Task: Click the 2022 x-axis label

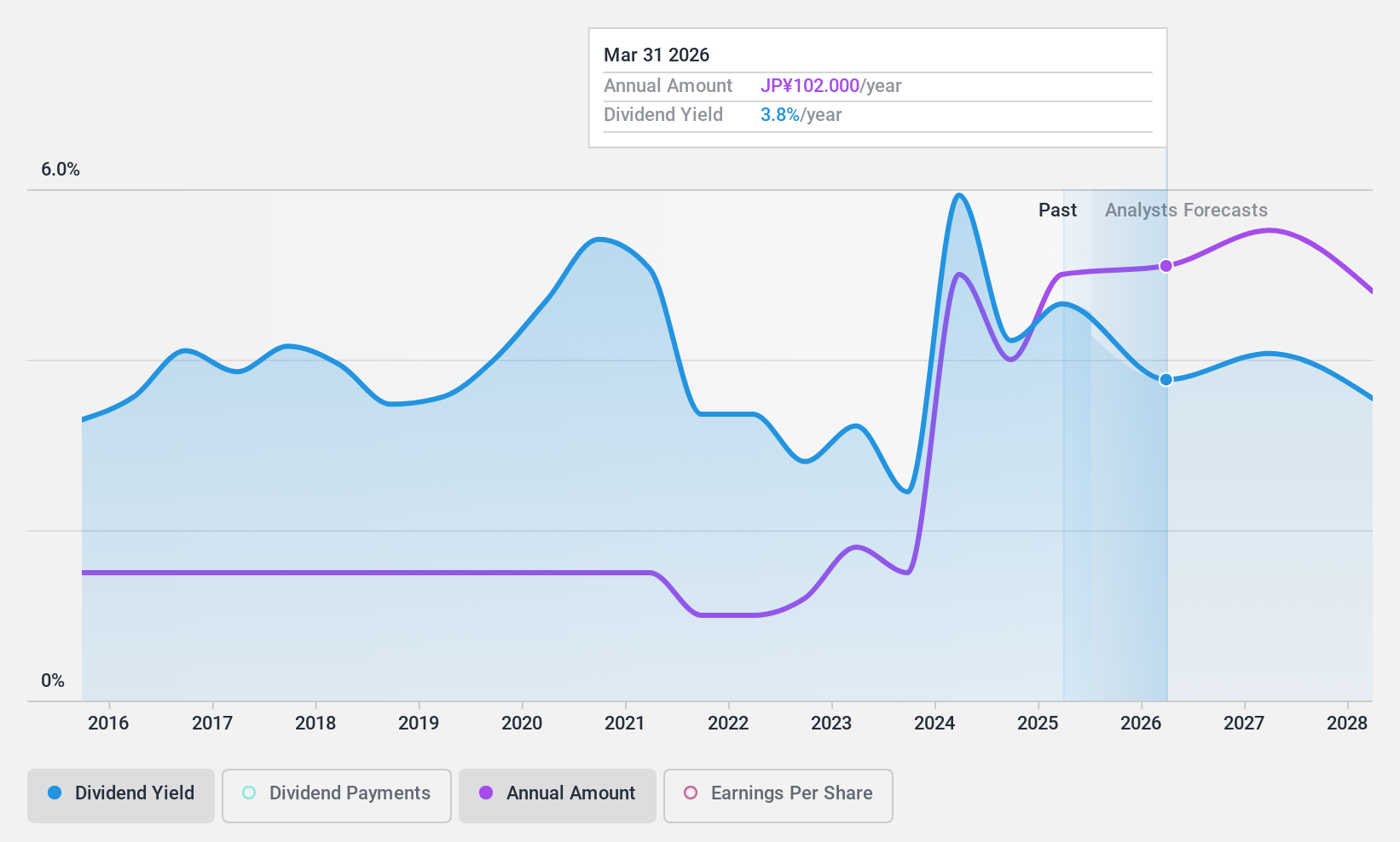Action: click(728, 724)
